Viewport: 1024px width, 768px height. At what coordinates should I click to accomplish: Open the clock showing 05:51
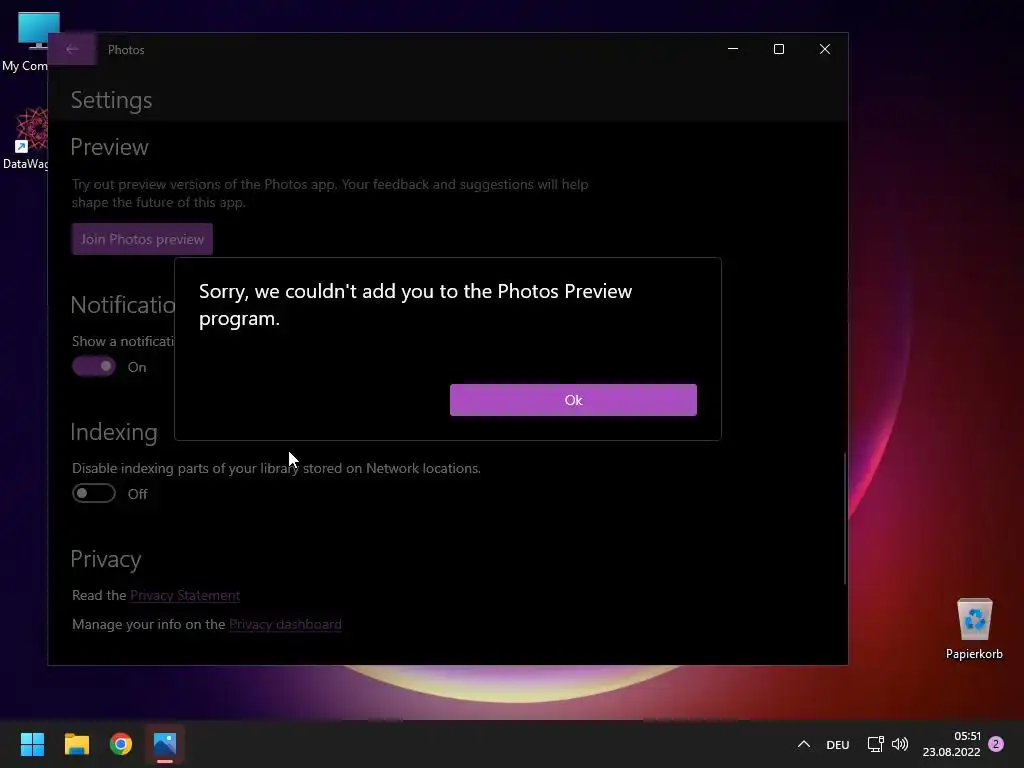pyautogui.click(x=952, y=744)
